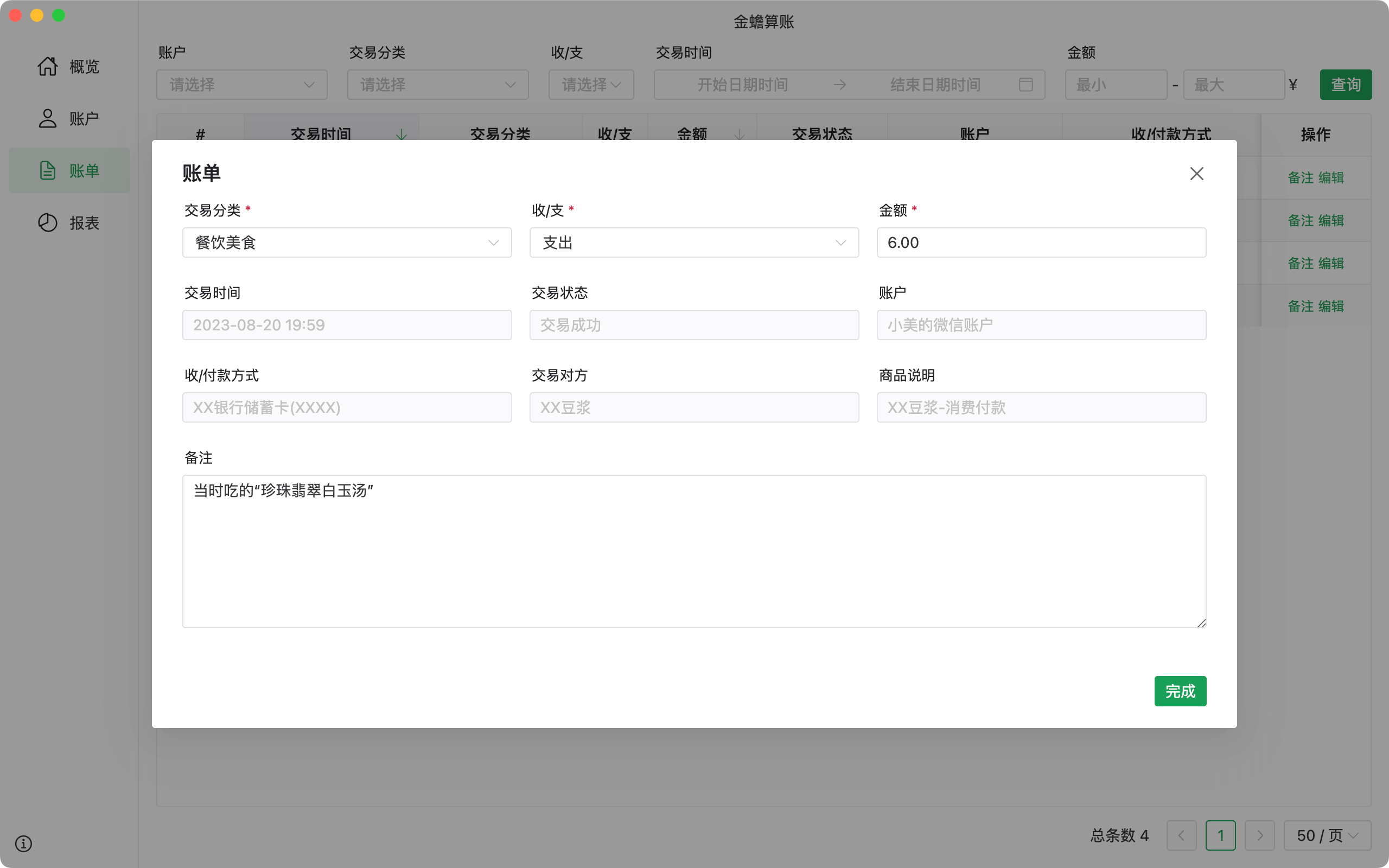Image resolution: width=1389 pixels, height=868 pixels.
Task: Click the previous page arrow in pagination
Action: point(1181,835)
